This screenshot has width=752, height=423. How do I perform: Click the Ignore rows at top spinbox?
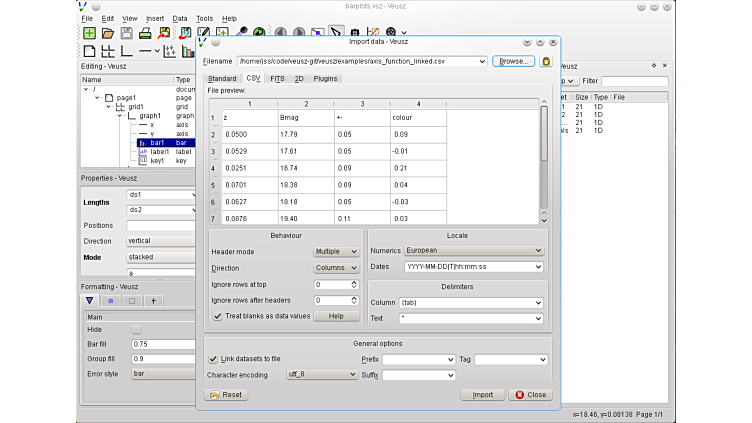[336, 284]
